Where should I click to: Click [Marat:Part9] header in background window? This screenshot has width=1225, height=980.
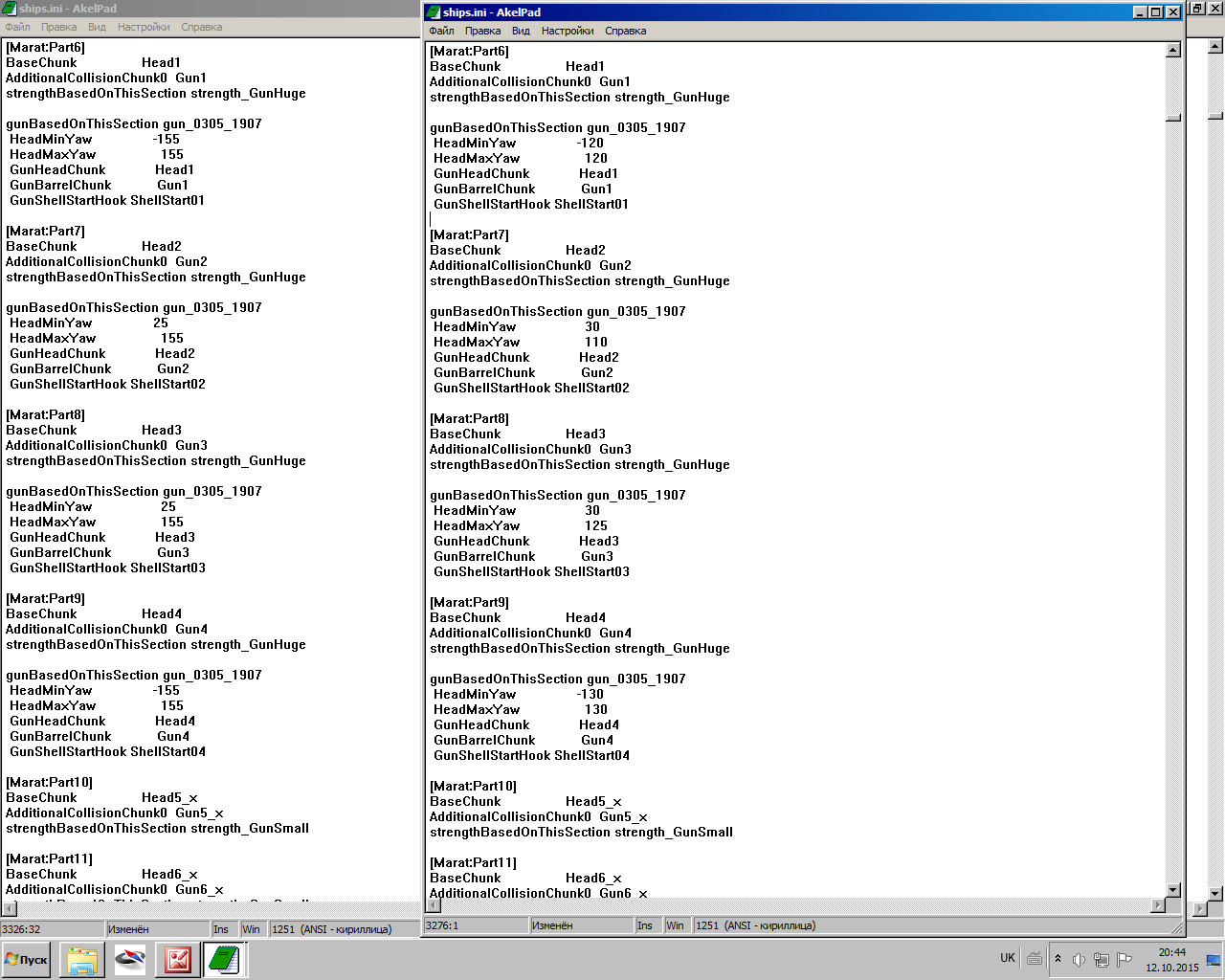pyautogui.click(x=45, y=598)
